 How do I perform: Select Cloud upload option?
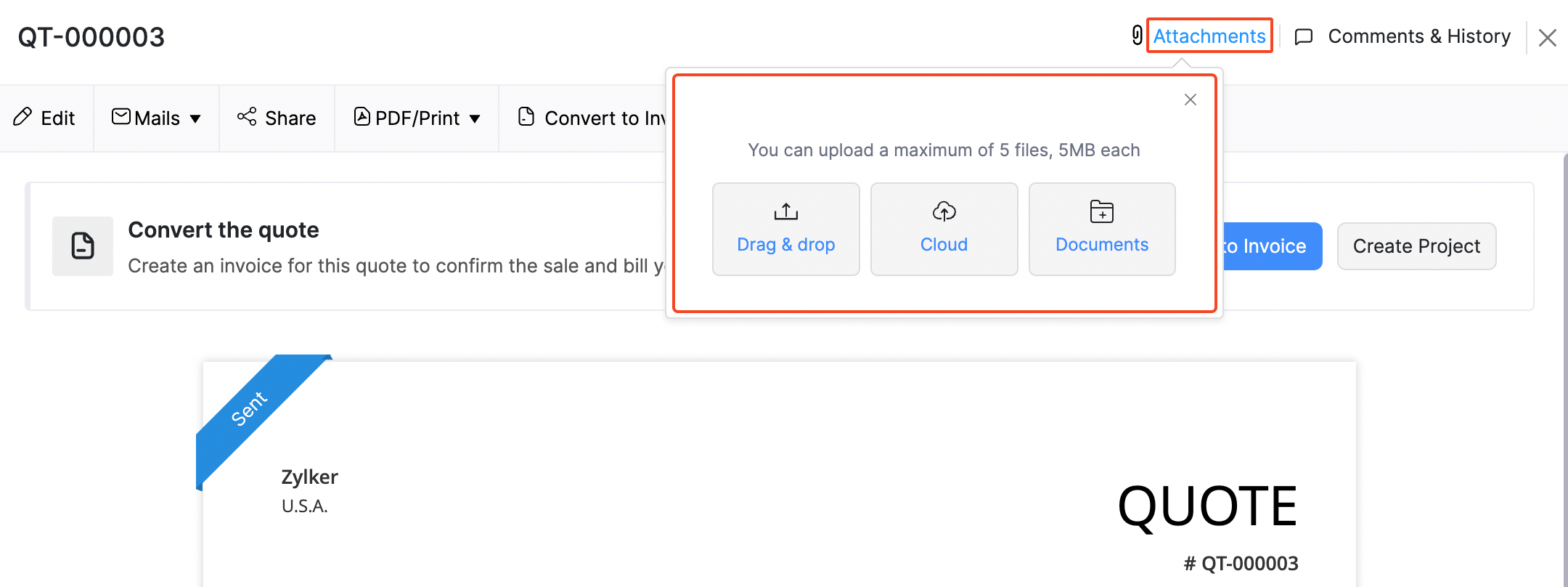point(944,230)
